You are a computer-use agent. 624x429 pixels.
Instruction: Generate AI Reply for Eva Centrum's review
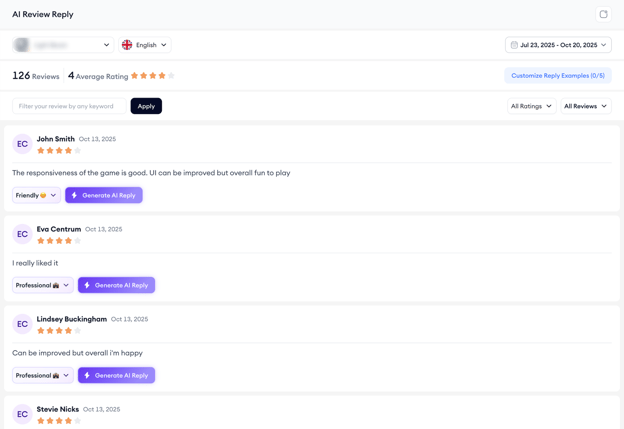point(116,285)
